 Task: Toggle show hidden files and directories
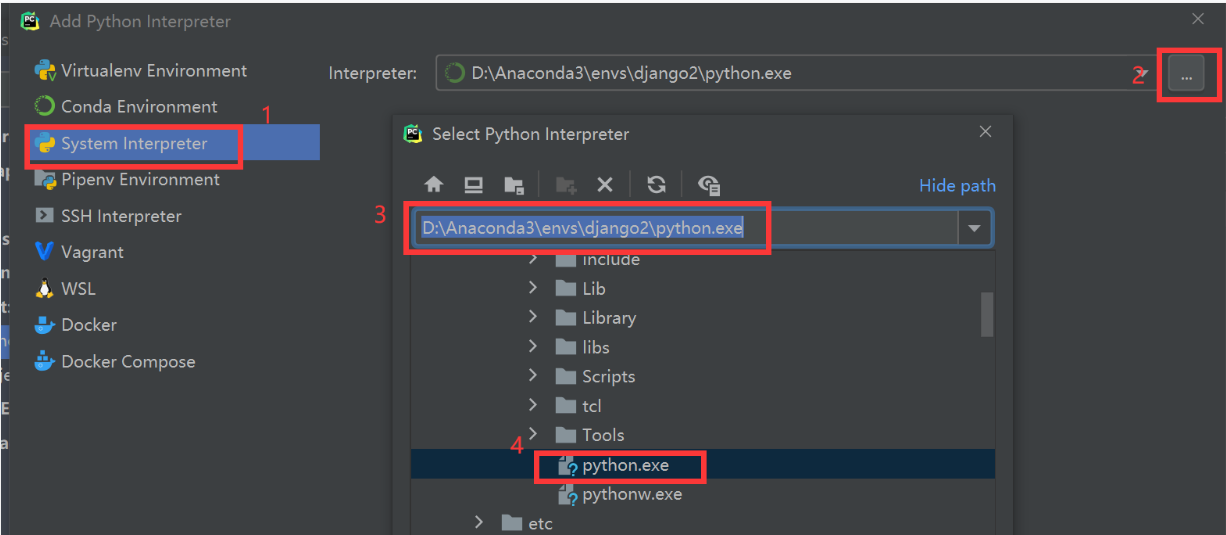[x=709, y=185]
